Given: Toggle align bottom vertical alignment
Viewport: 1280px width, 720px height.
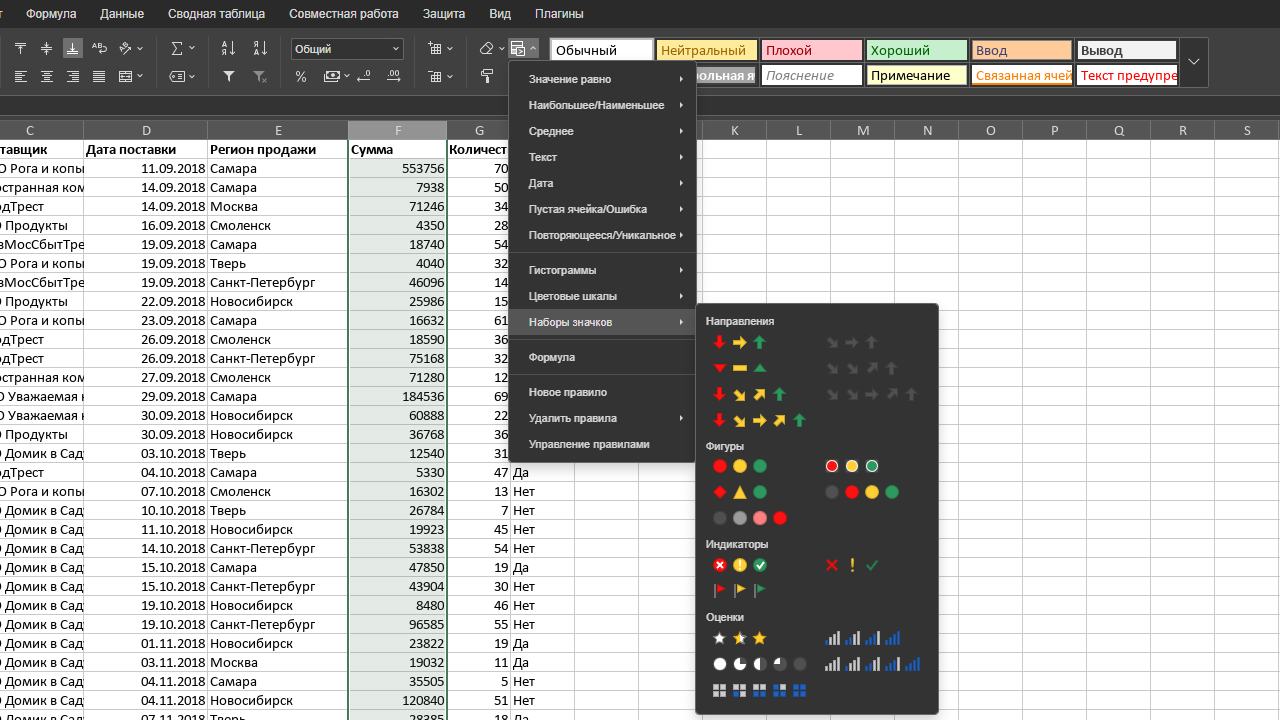Looking at the screenshot, I should click(x=72, y=48).
